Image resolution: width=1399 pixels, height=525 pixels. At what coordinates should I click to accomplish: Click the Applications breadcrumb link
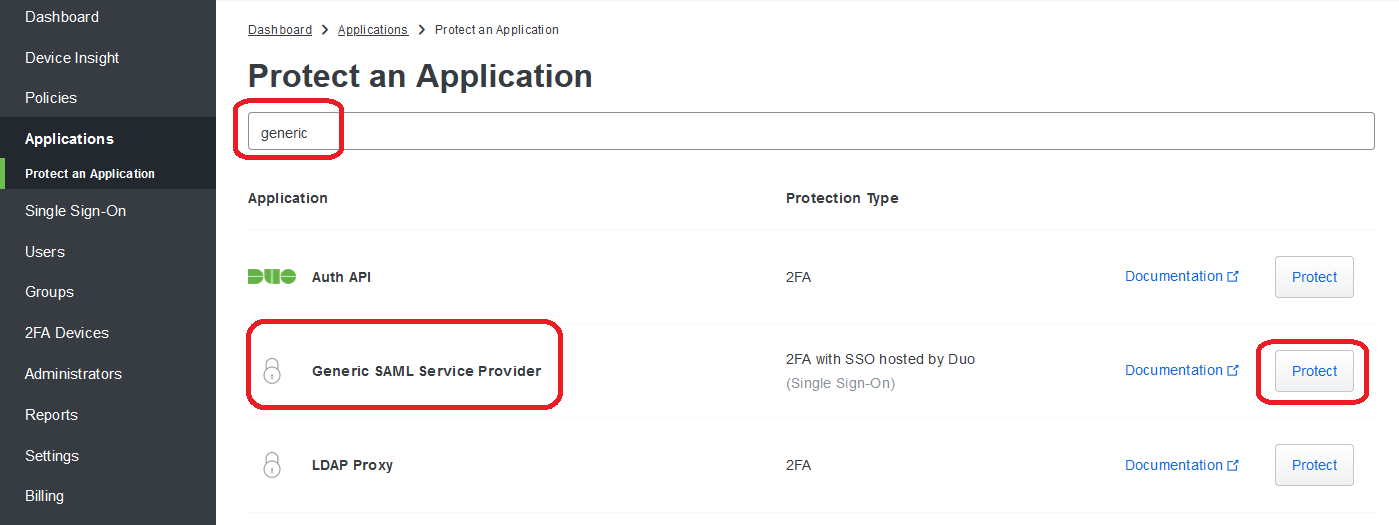[373, 30]
